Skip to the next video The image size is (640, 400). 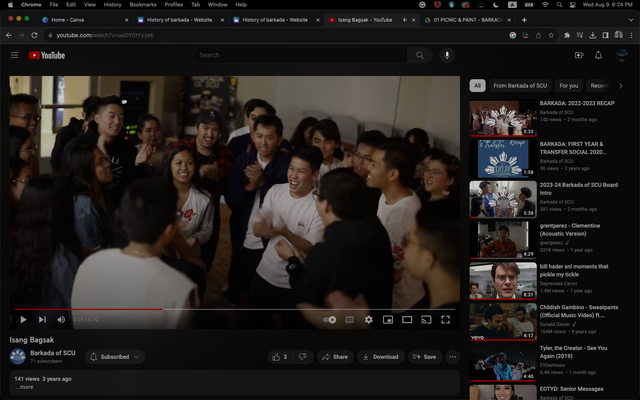42,319
